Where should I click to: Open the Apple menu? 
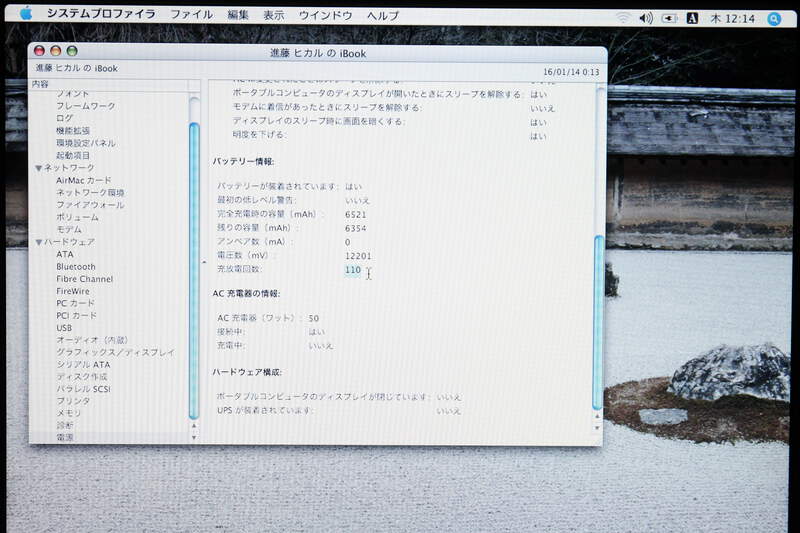click(26, 14)
